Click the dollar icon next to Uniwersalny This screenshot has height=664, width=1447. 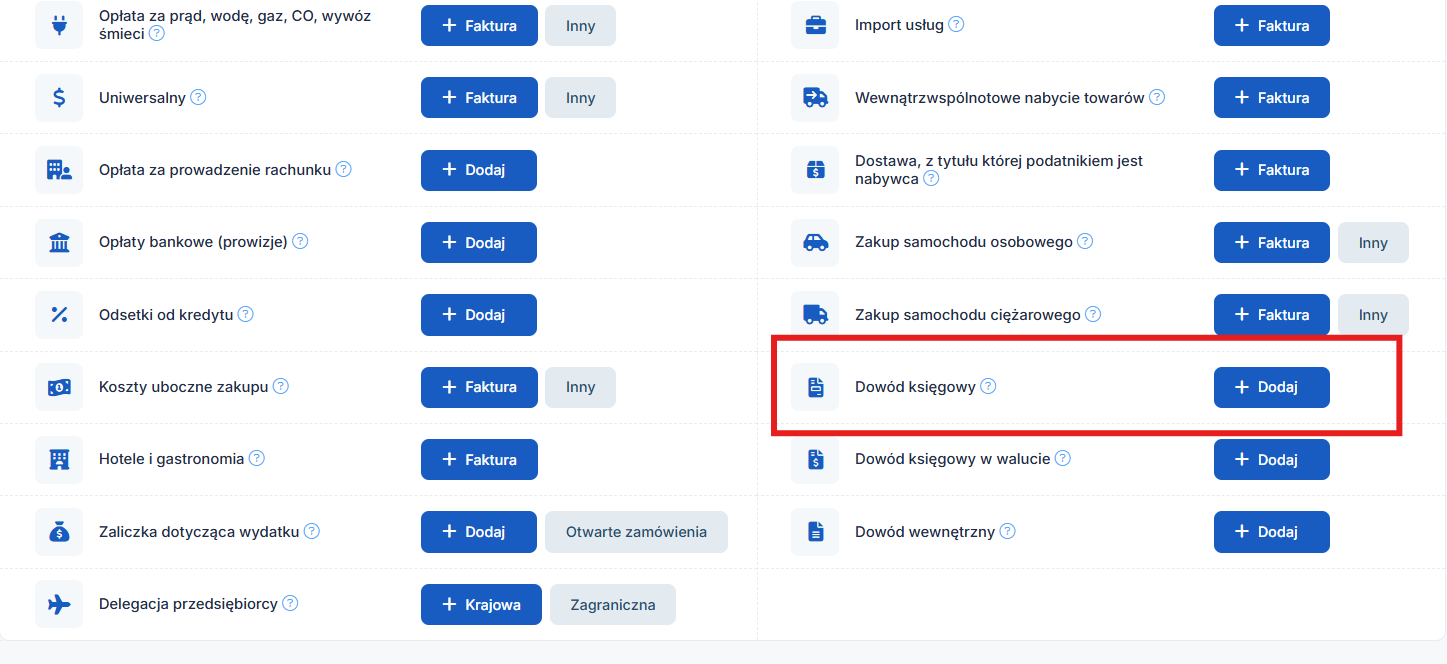(x=59, y=98)
